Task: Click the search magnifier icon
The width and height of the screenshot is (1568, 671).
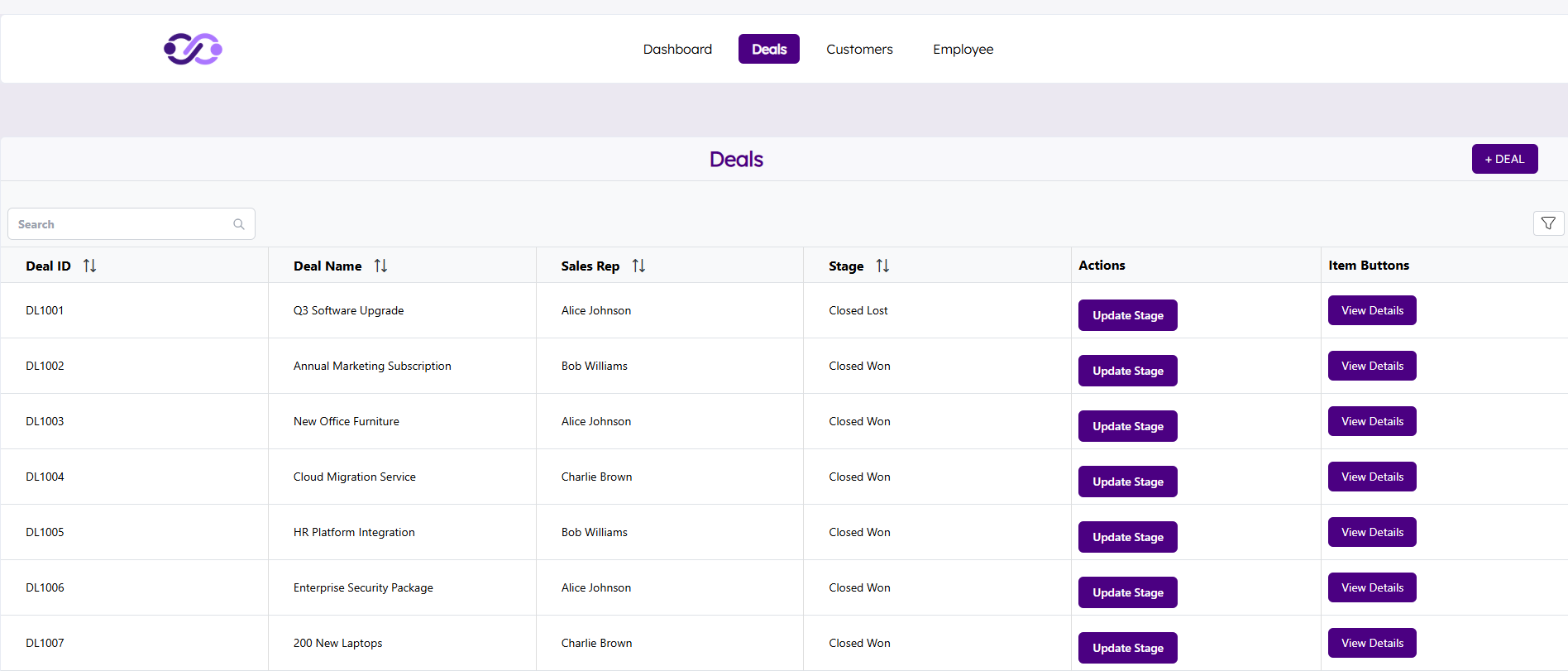Action: pyautogui.click(x=239, y=224)
